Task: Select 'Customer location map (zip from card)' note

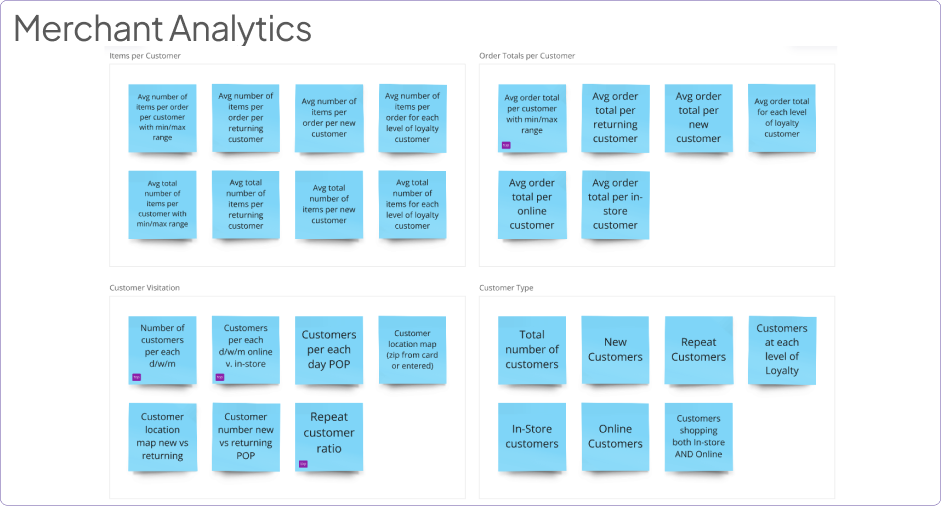Action: pyautogui.click(x=412, y=350)
